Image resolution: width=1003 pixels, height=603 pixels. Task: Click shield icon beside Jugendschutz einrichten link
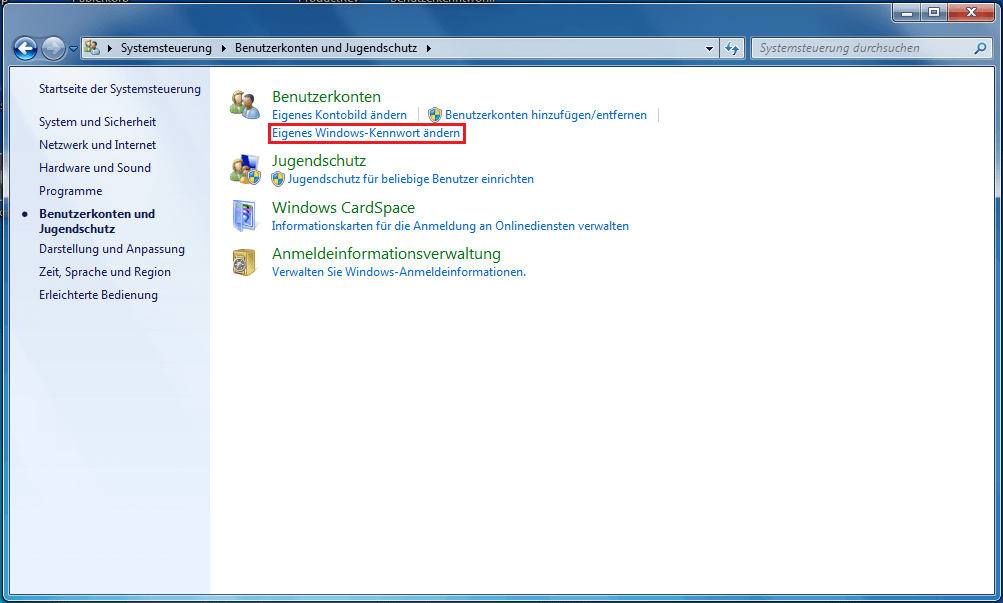pyautogui.click(x=278, y=179)
